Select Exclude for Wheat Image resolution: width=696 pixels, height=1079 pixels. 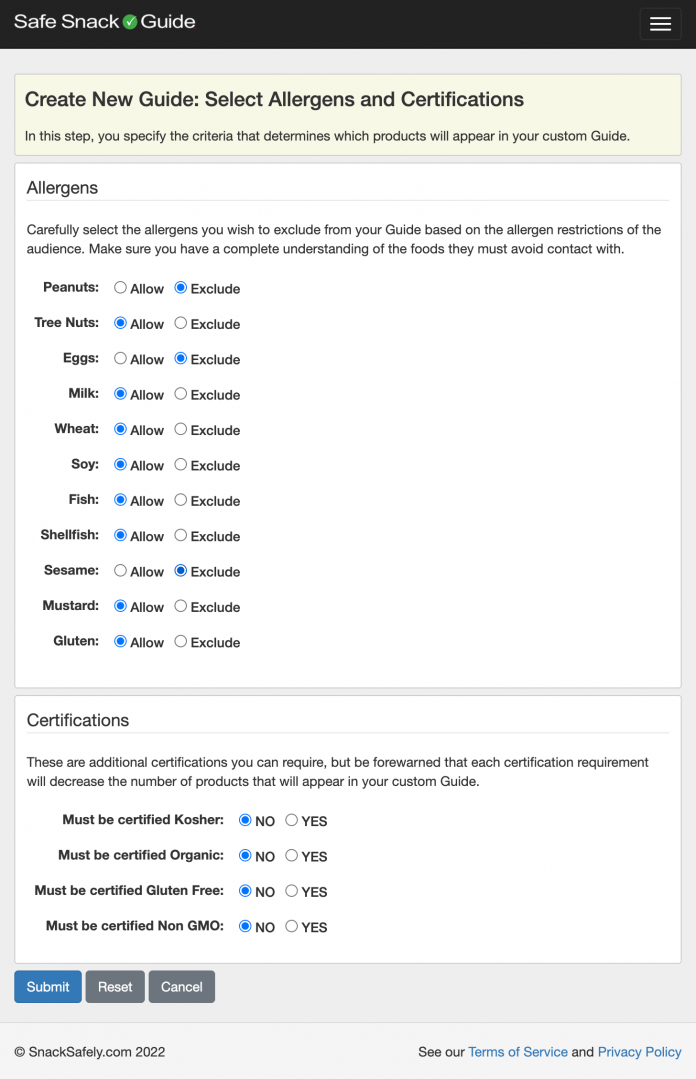(x=181, y=429)
